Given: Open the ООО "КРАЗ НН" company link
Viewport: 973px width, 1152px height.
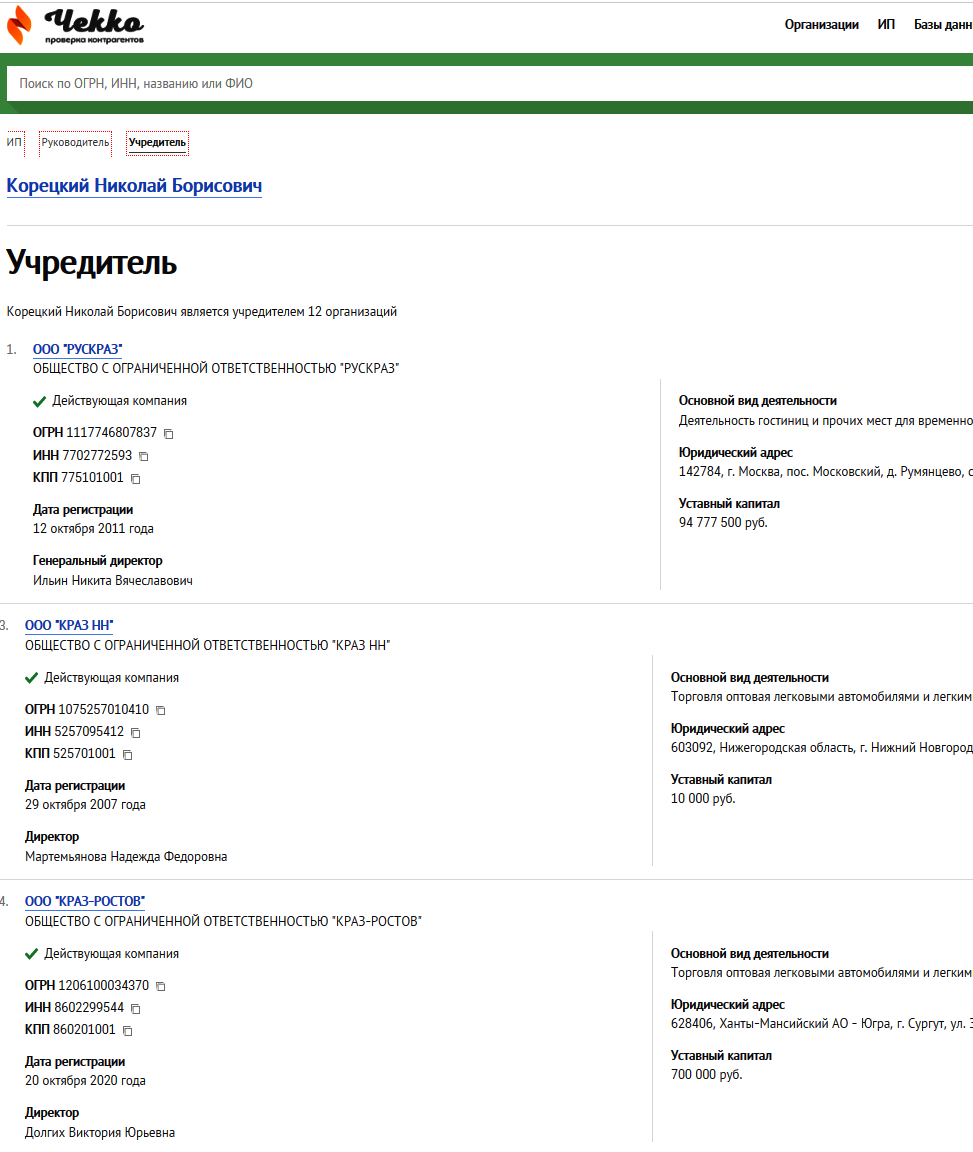Looking at the screenshot, I should pos(69,625).
